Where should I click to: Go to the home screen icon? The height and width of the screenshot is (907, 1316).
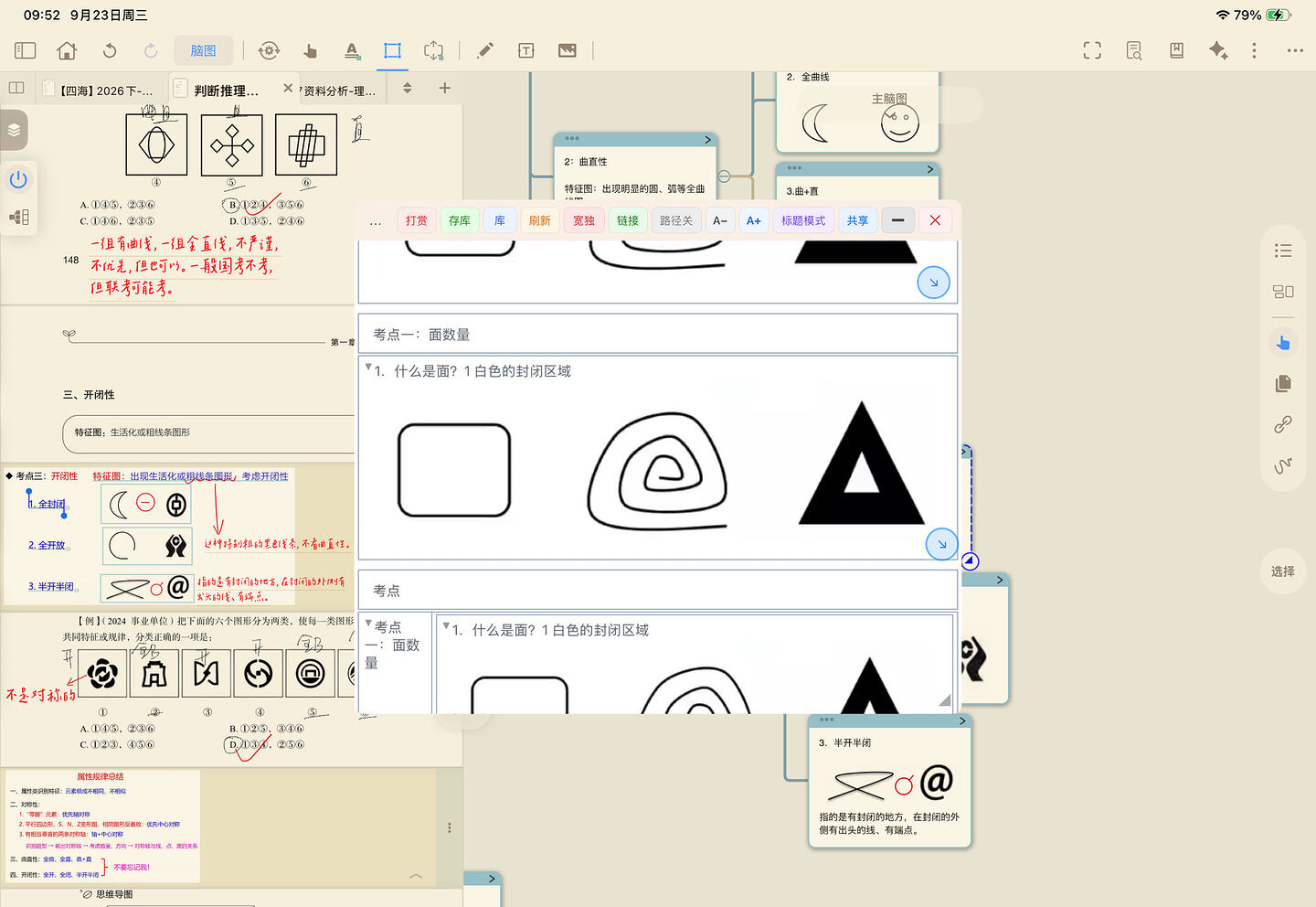[x=67, y=50]
